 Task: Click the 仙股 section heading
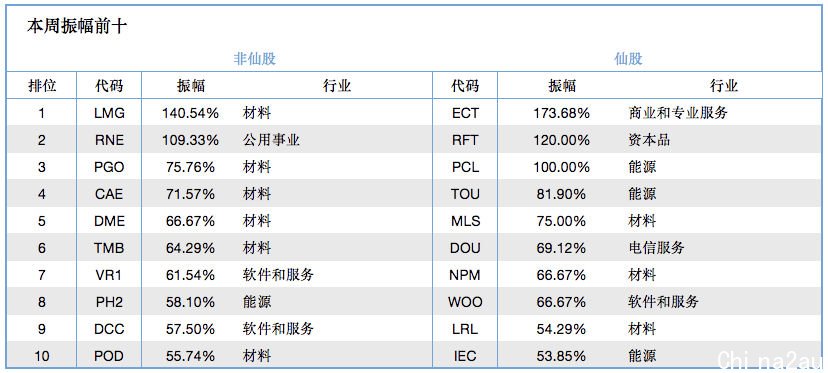click(x=628, y=58)
